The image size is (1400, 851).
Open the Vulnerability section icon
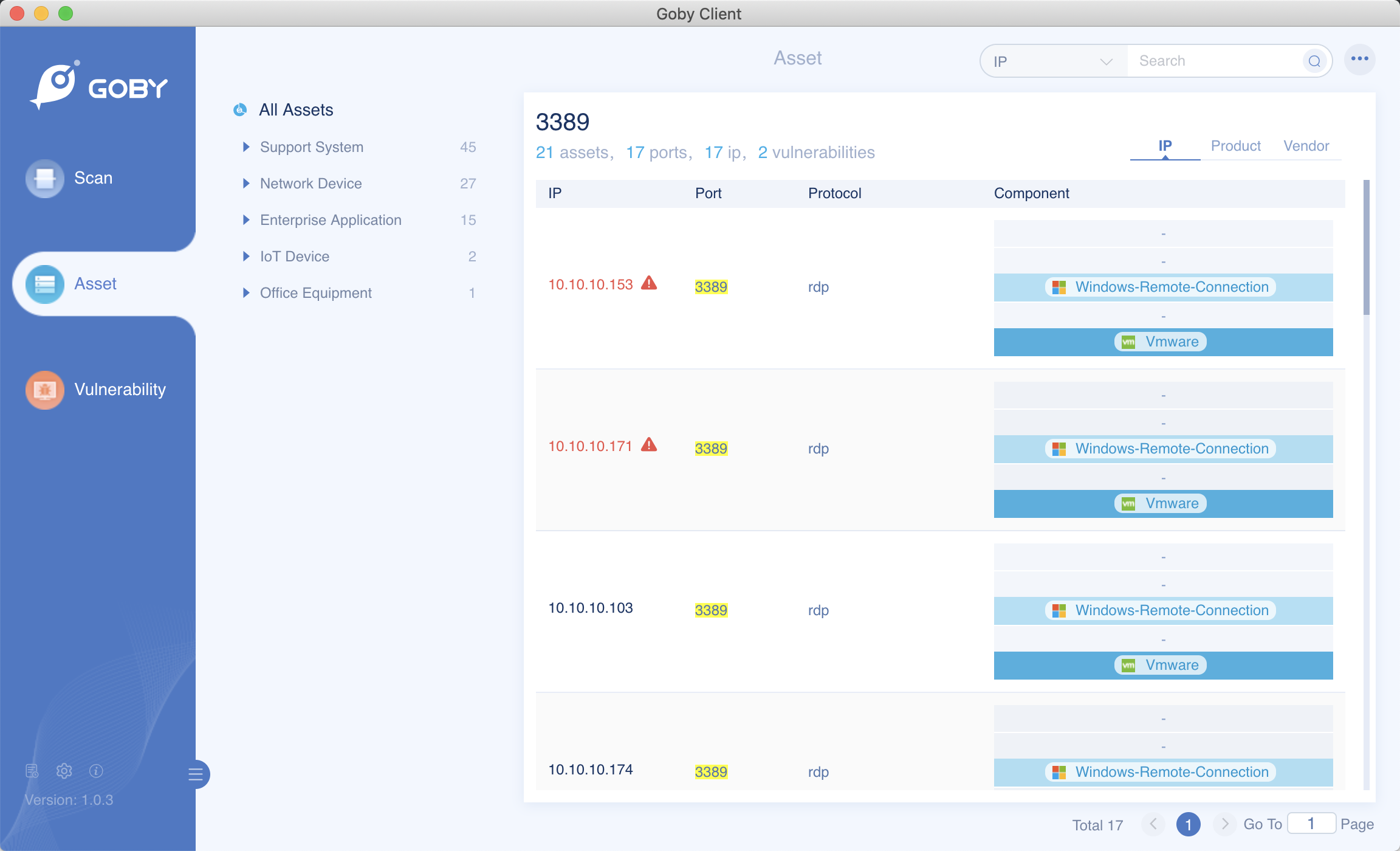(x=44, y=390)
